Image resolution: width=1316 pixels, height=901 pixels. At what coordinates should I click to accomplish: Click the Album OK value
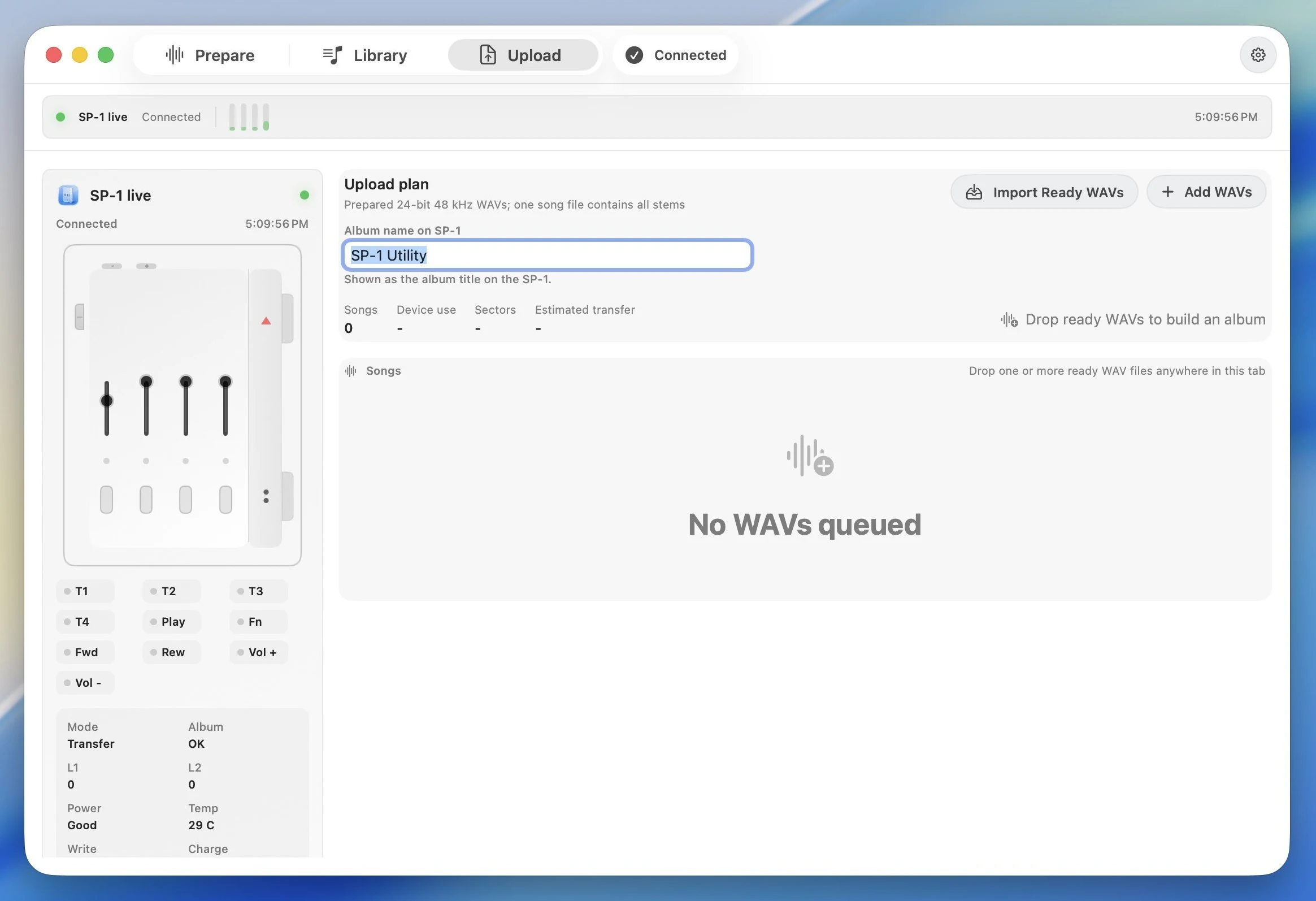click(197, 744)
